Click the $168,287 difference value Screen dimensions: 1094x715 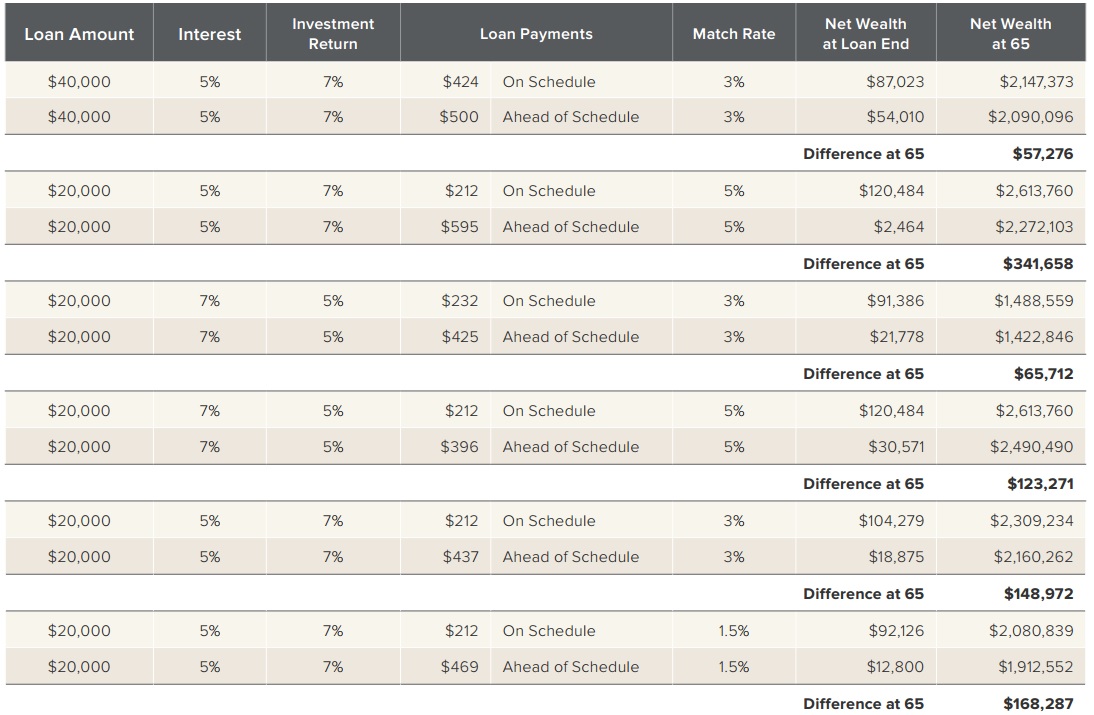pyautogui.click(x=1038, y=704)
